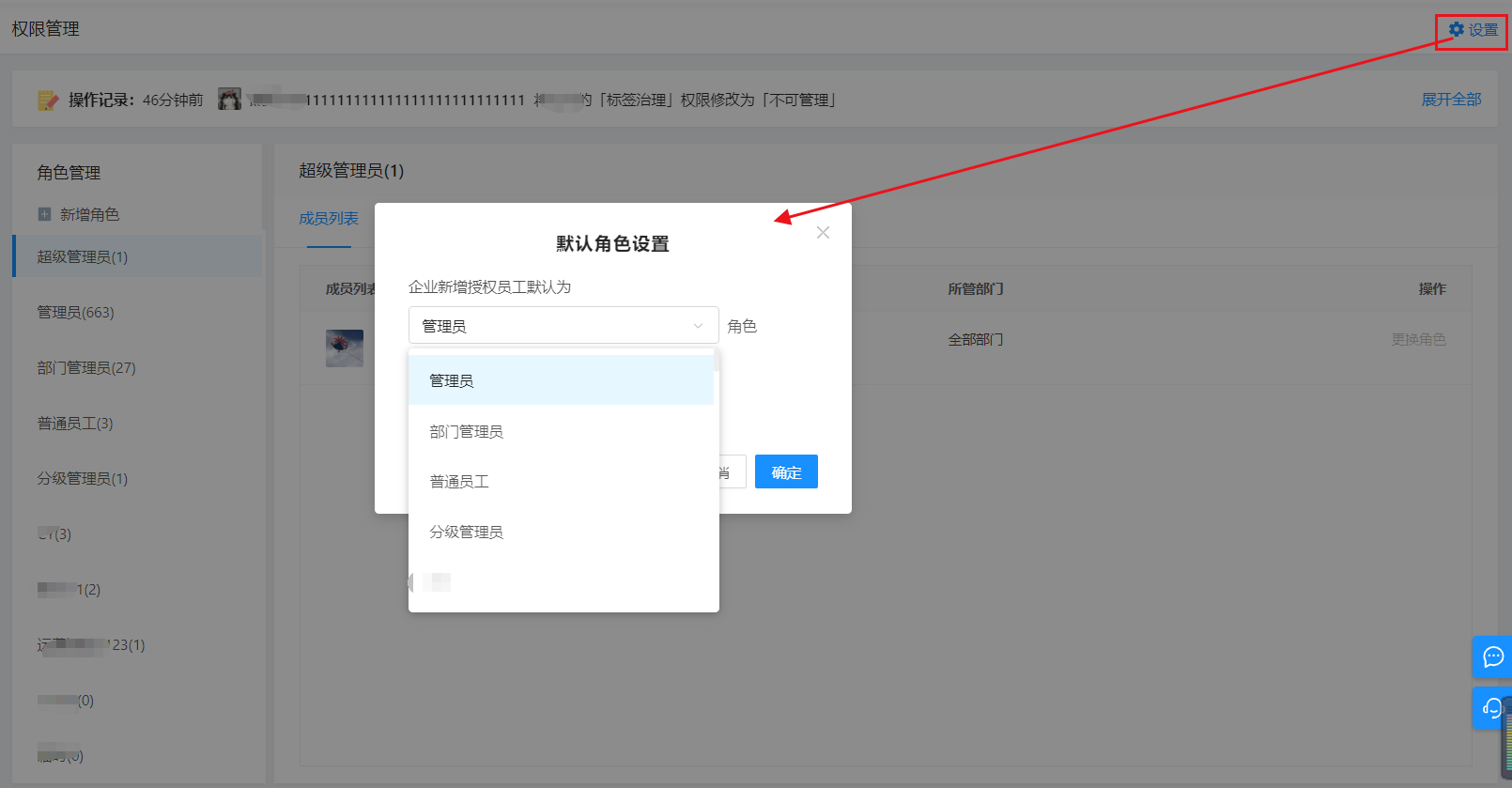Click 新增角色 label text
1512x788 pixels.
pyautogui.click(x=90, y=214)
